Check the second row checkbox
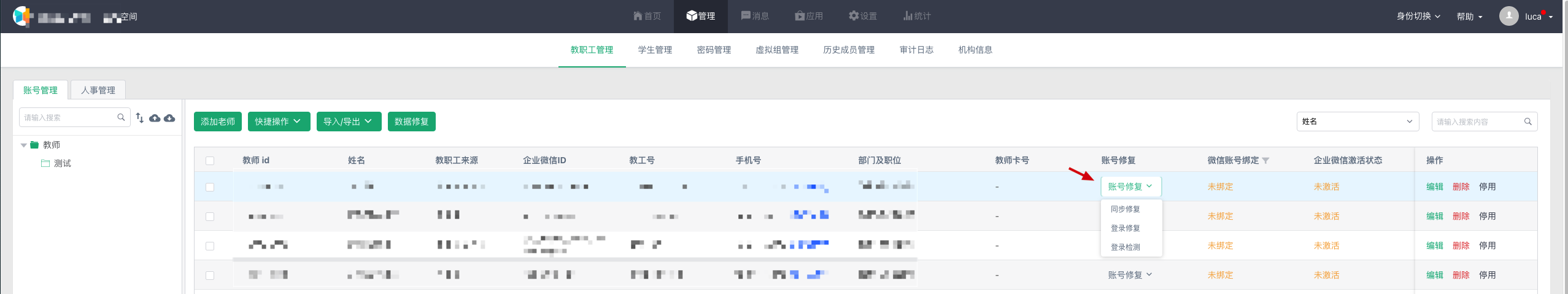1568x294 pixels. 210,217
